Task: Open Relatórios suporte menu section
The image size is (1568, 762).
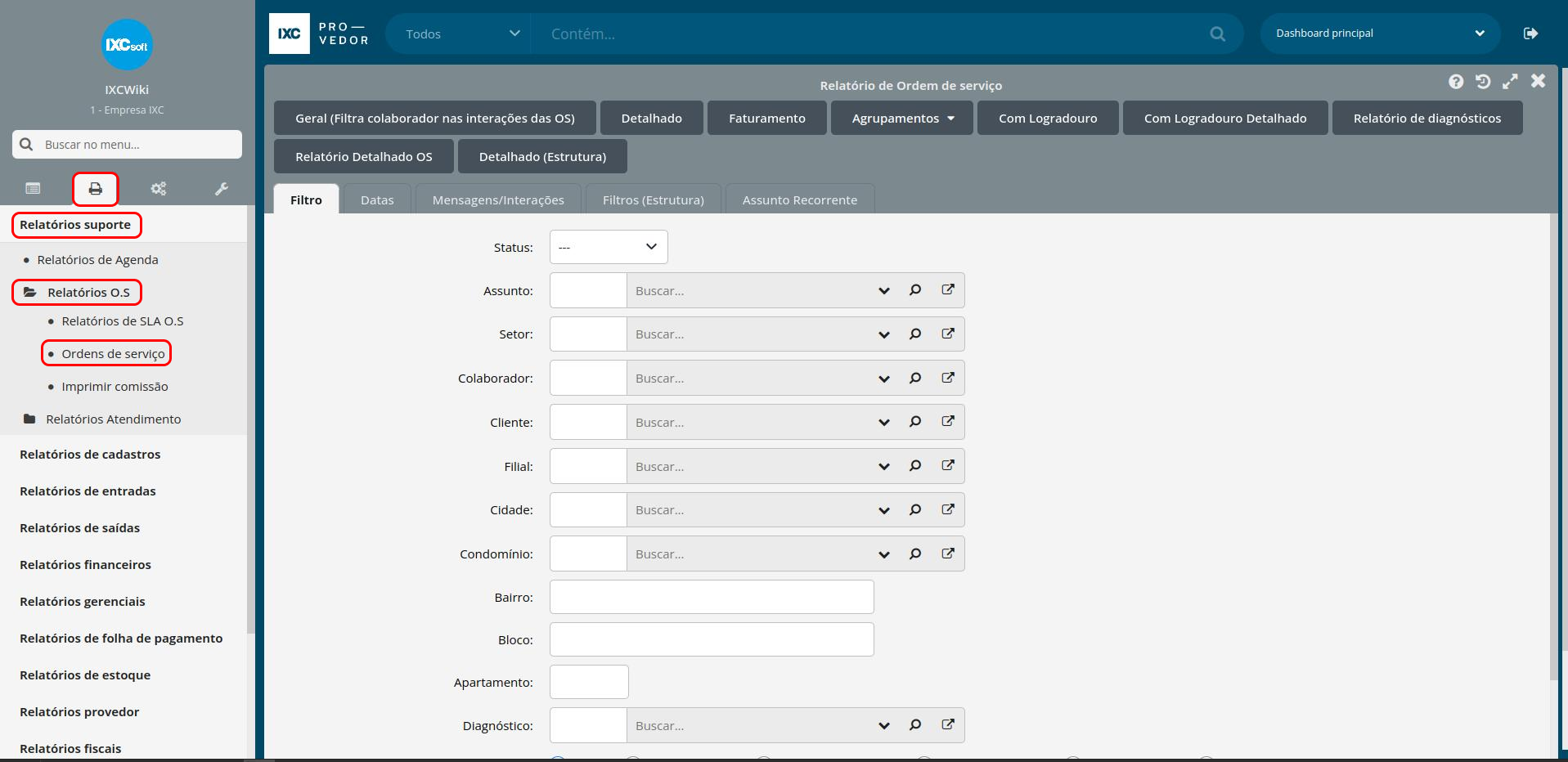Action: point(75,225)
